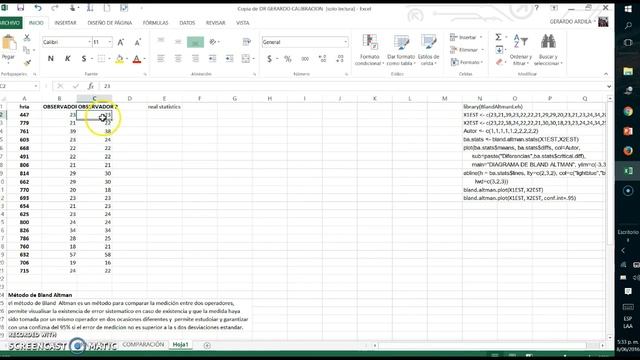Open Dar formato como tabla gallery
640x360 pixels.
[x=401, y=50]
